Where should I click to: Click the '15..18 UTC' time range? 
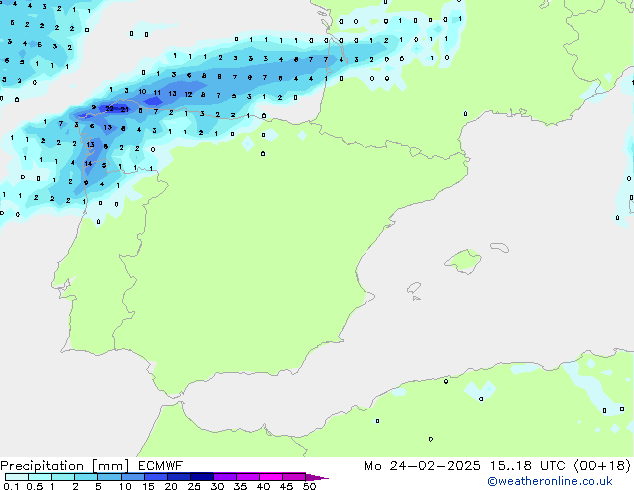527,466
